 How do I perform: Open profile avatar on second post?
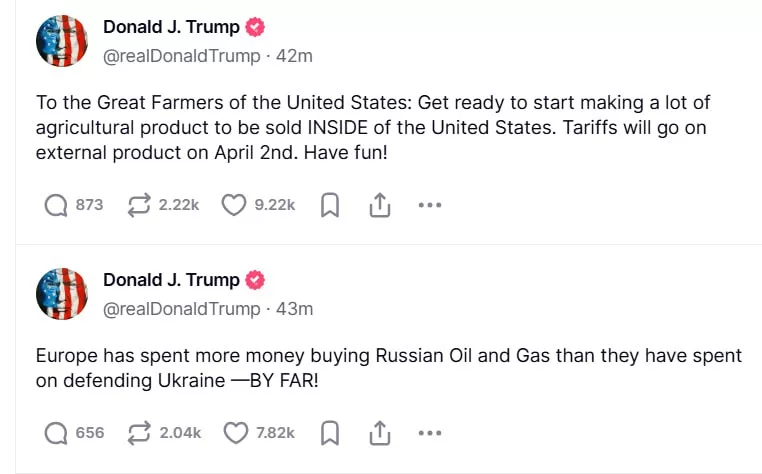point(62,294)
